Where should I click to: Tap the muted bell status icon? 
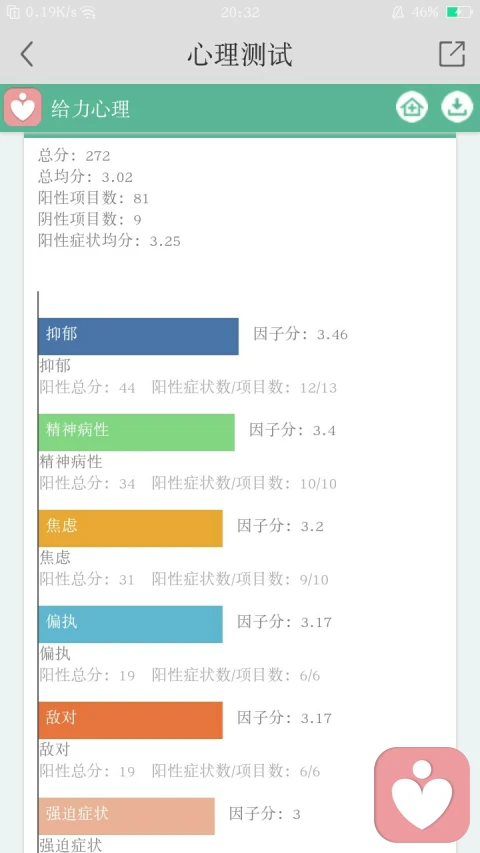pos(397,12)
